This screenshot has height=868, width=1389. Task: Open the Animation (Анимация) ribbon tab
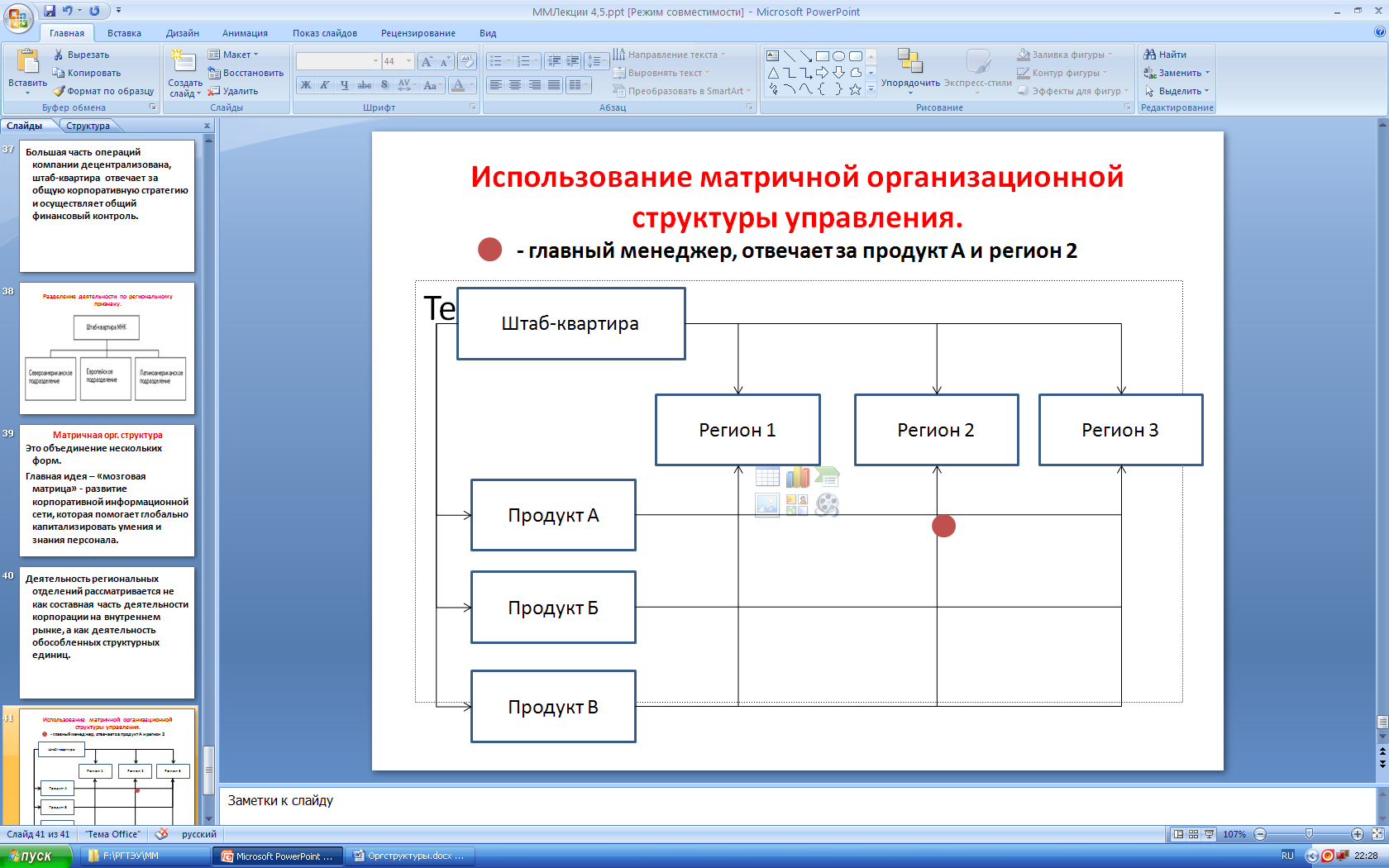245,33
